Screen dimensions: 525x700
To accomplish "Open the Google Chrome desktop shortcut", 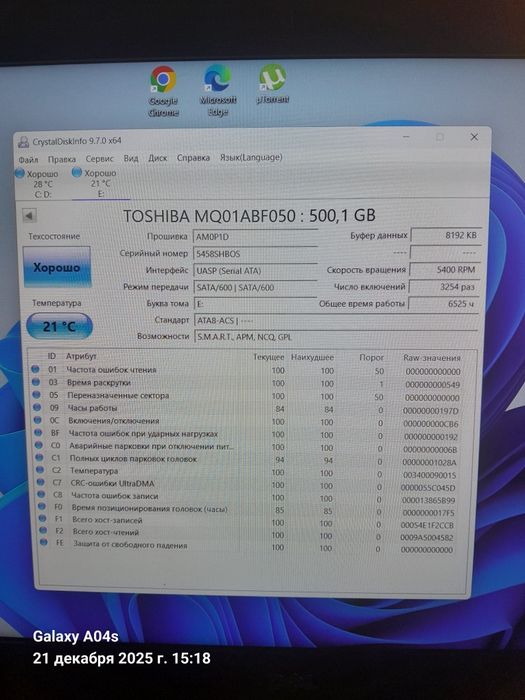I will 163,91.
